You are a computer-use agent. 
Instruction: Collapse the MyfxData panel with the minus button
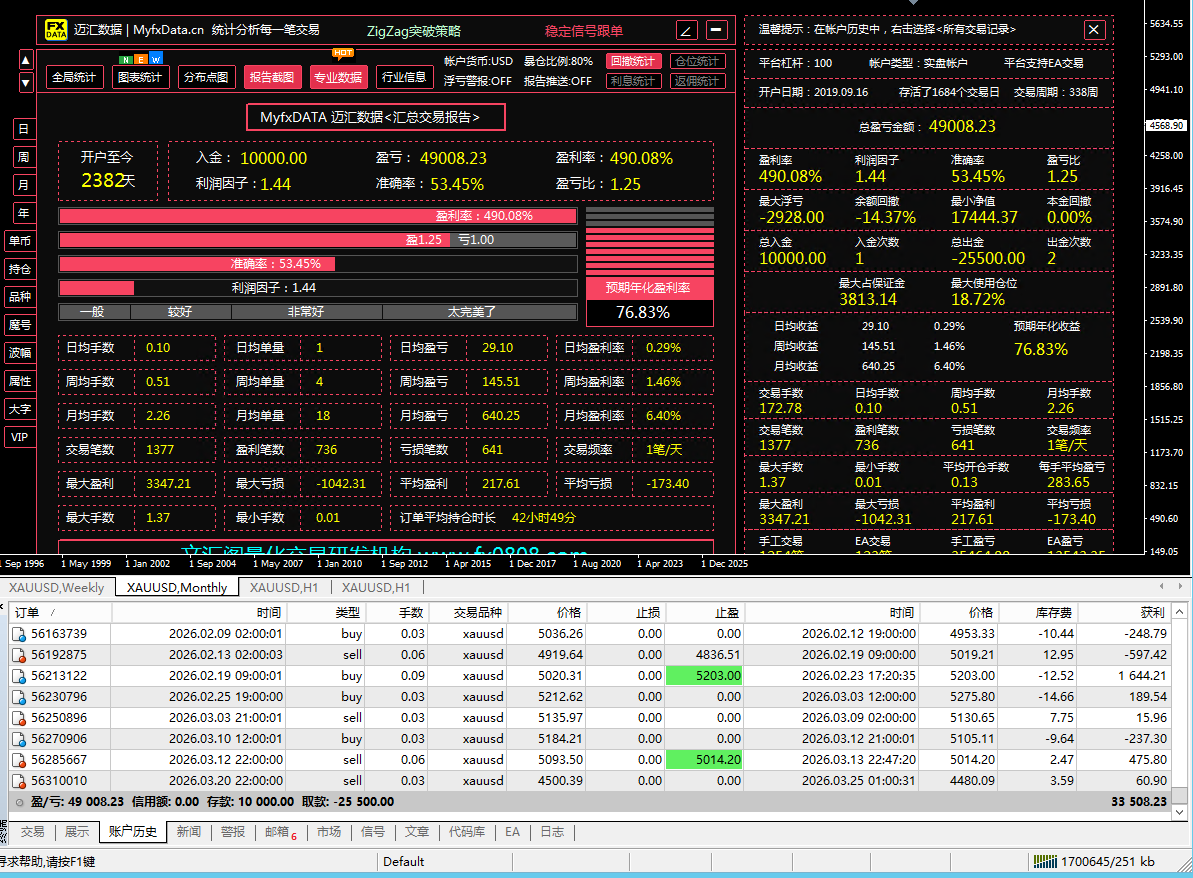717,30
